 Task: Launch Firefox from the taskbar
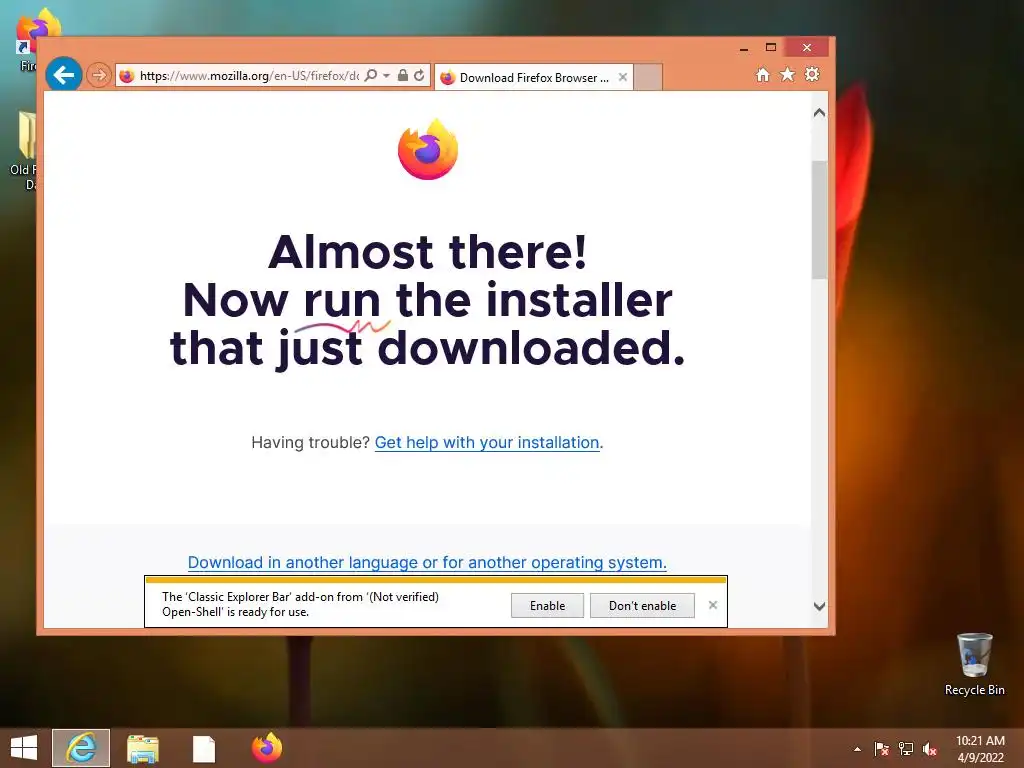click(x=266, y=748)
